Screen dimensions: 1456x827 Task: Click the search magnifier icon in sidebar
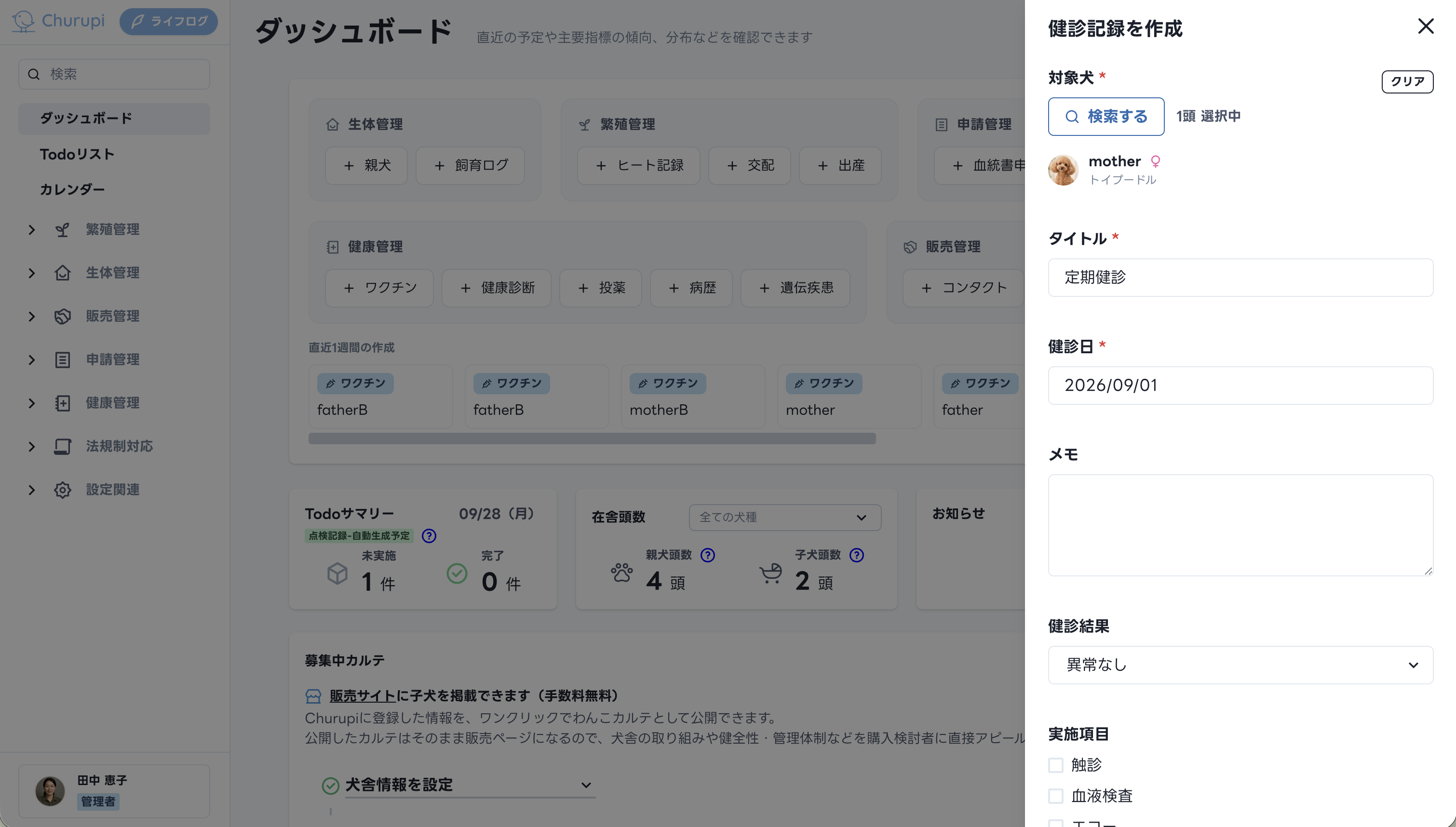[34, 74]
